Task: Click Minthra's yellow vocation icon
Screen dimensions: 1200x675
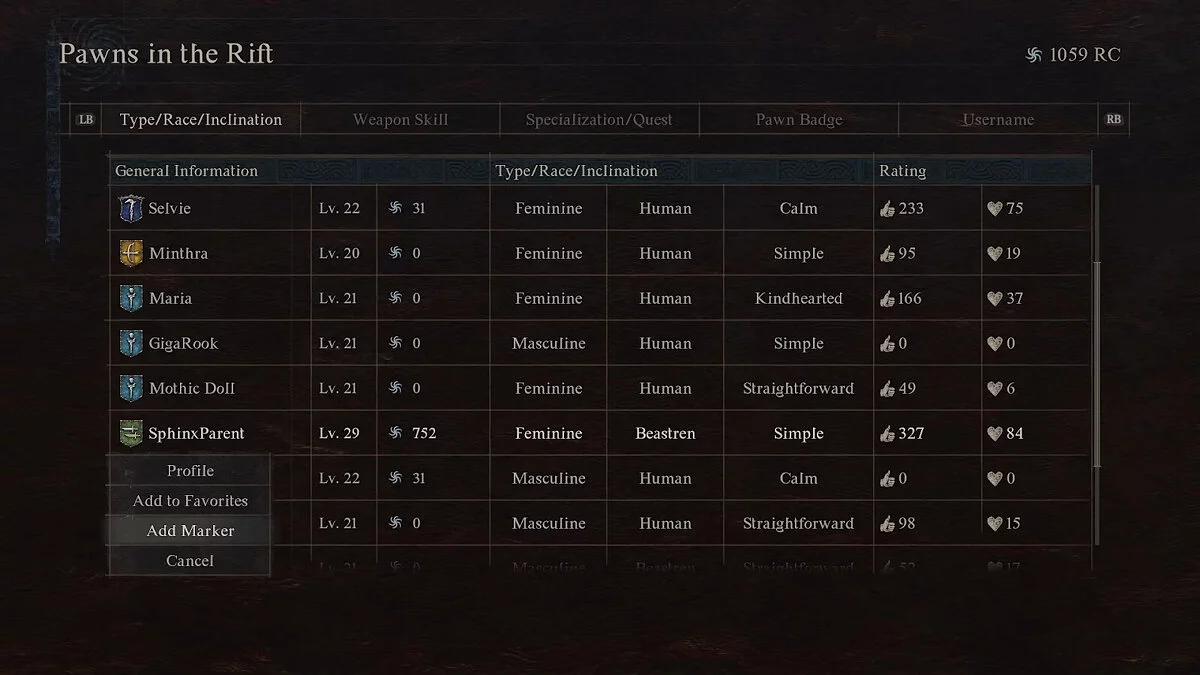Action: [x=131, y=253]
